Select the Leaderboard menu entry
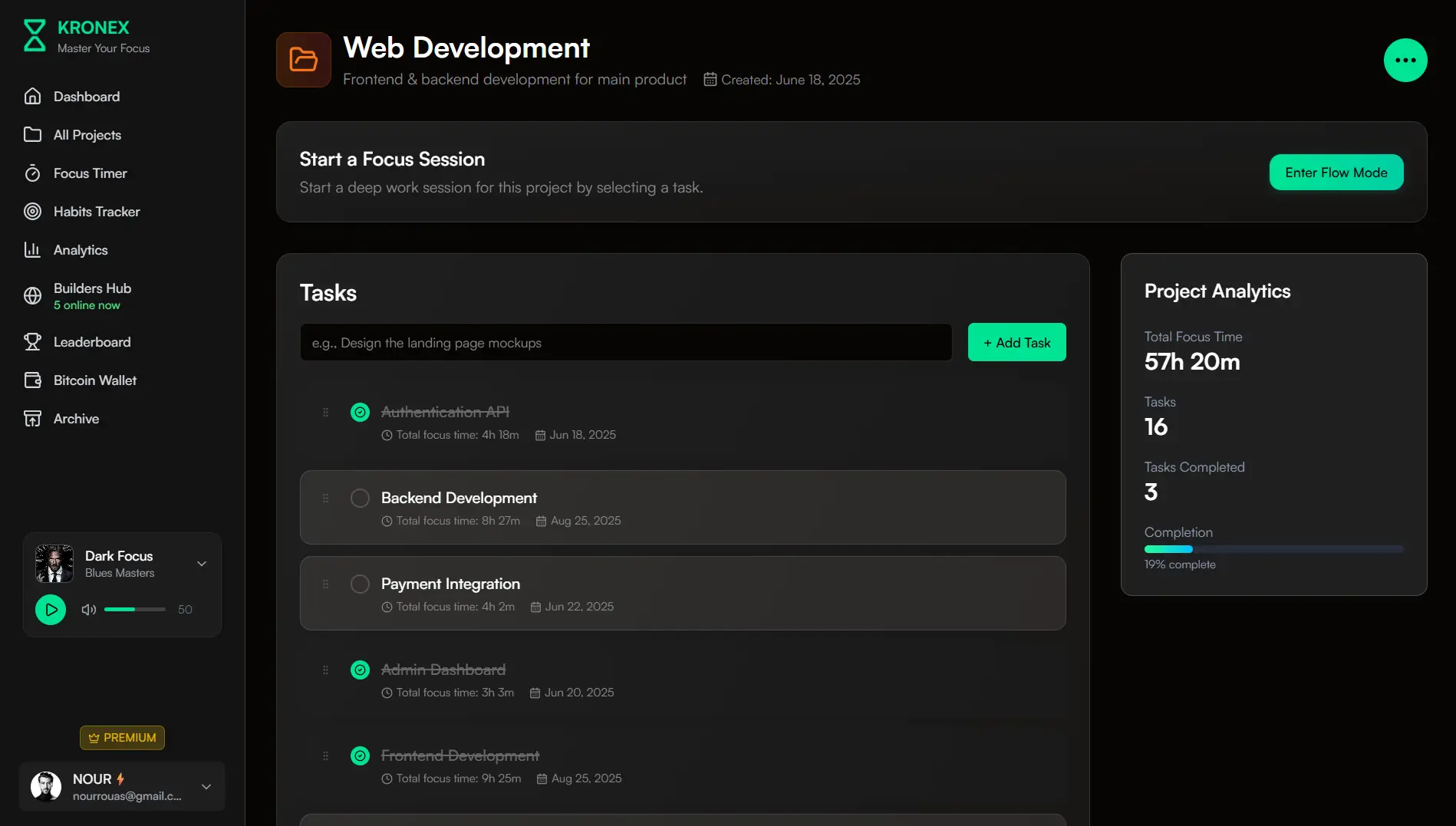This screenshot has height=826, width=1456. click(92, 342)
